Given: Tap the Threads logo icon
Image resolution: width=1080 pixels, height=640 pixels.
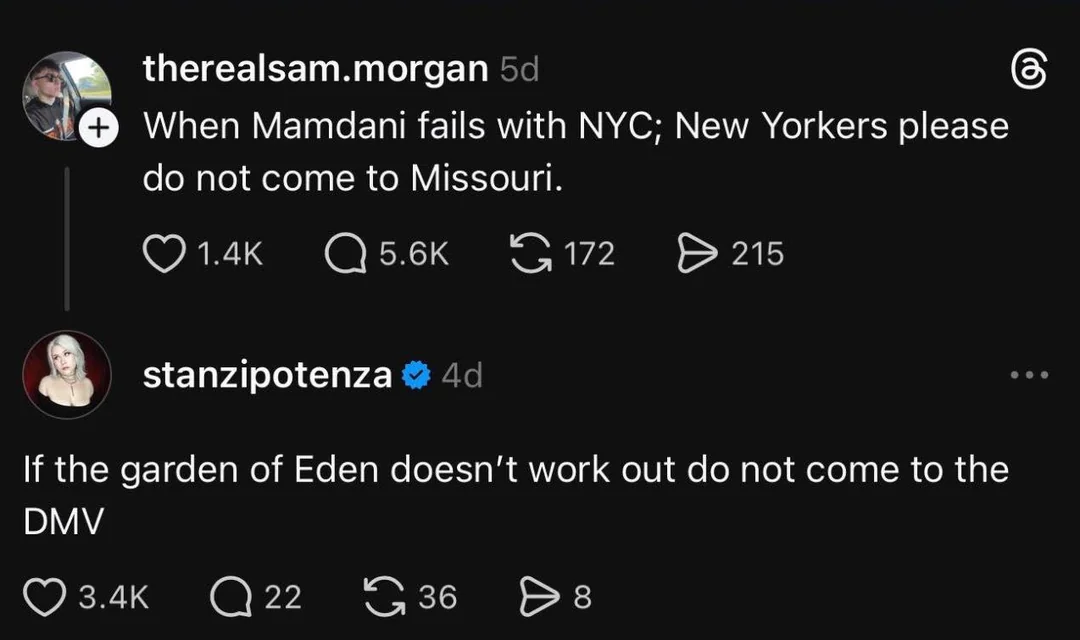Looking at the screenshot, I should click(1029, 72).
